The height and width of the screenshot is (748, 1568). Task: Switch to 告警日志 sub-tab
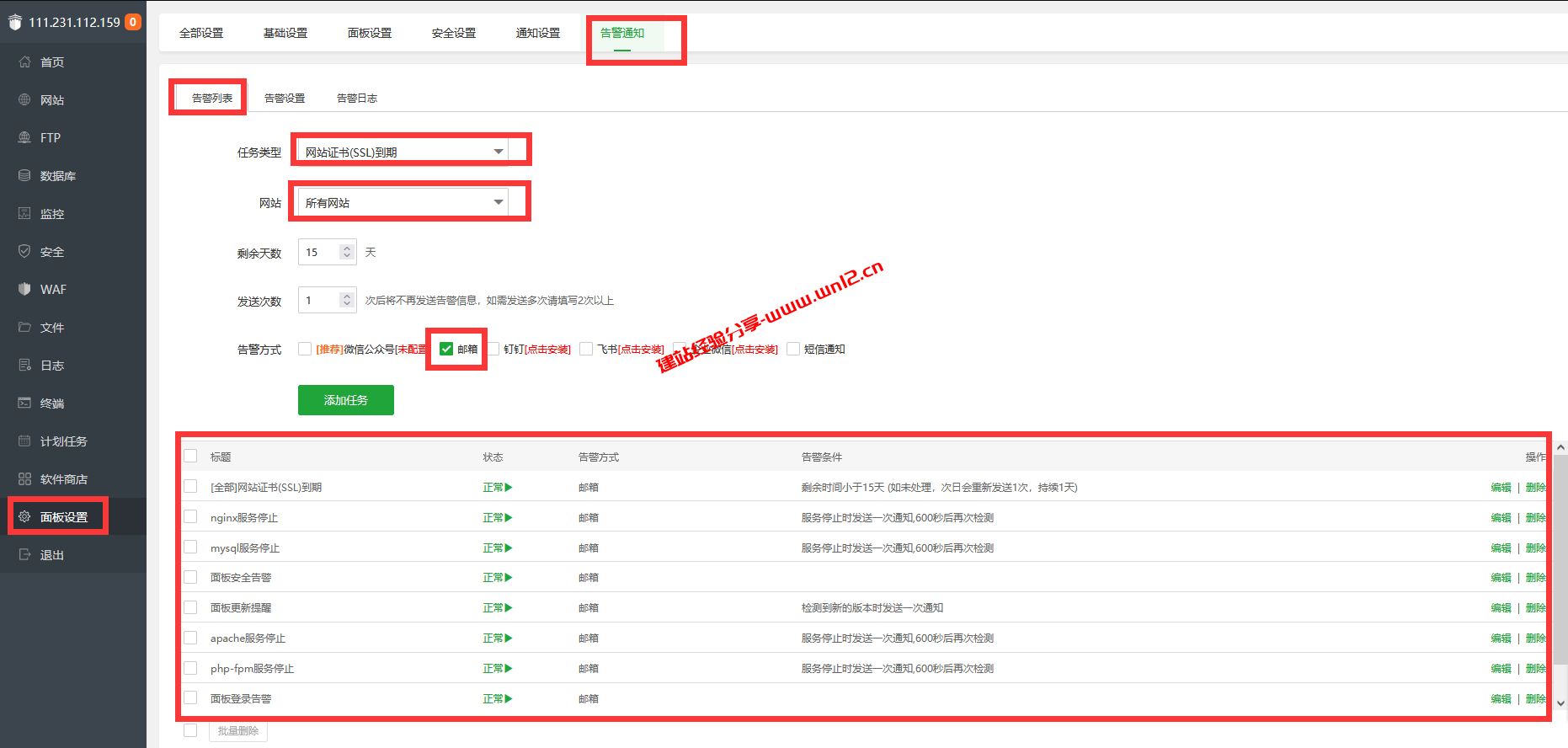(357, 98)
